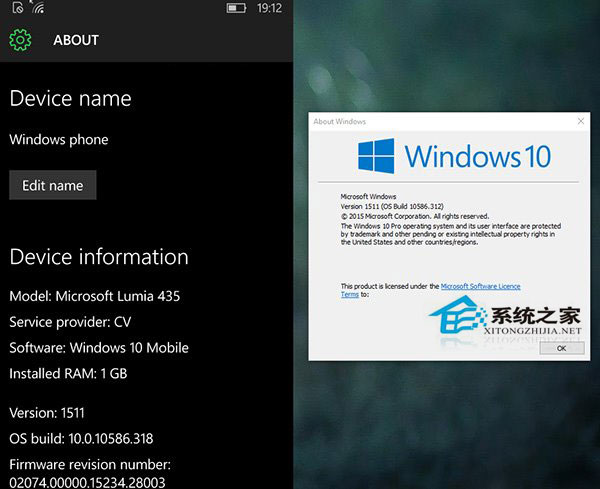The image size is (600, 489).
Task: Select firmware value 02074.00000.15234.28003
Action: click(x=87, y=482)
